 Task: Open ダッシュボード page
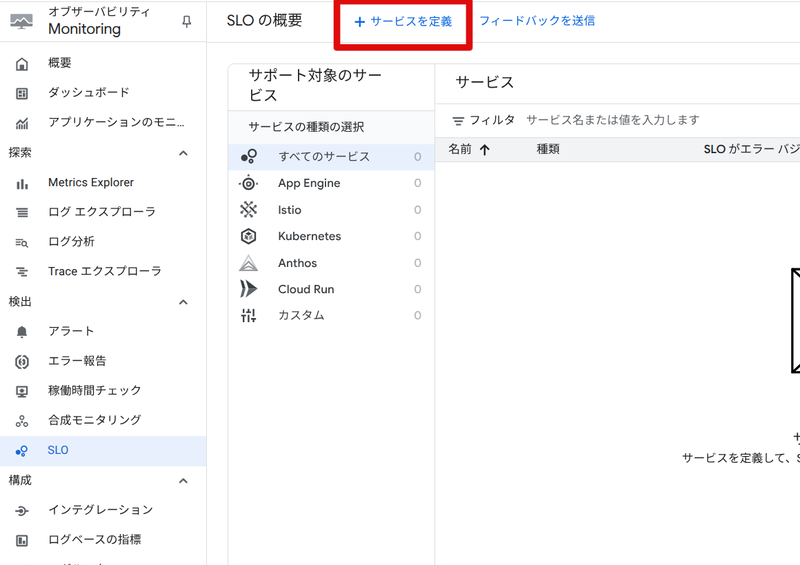click(103, 93)
